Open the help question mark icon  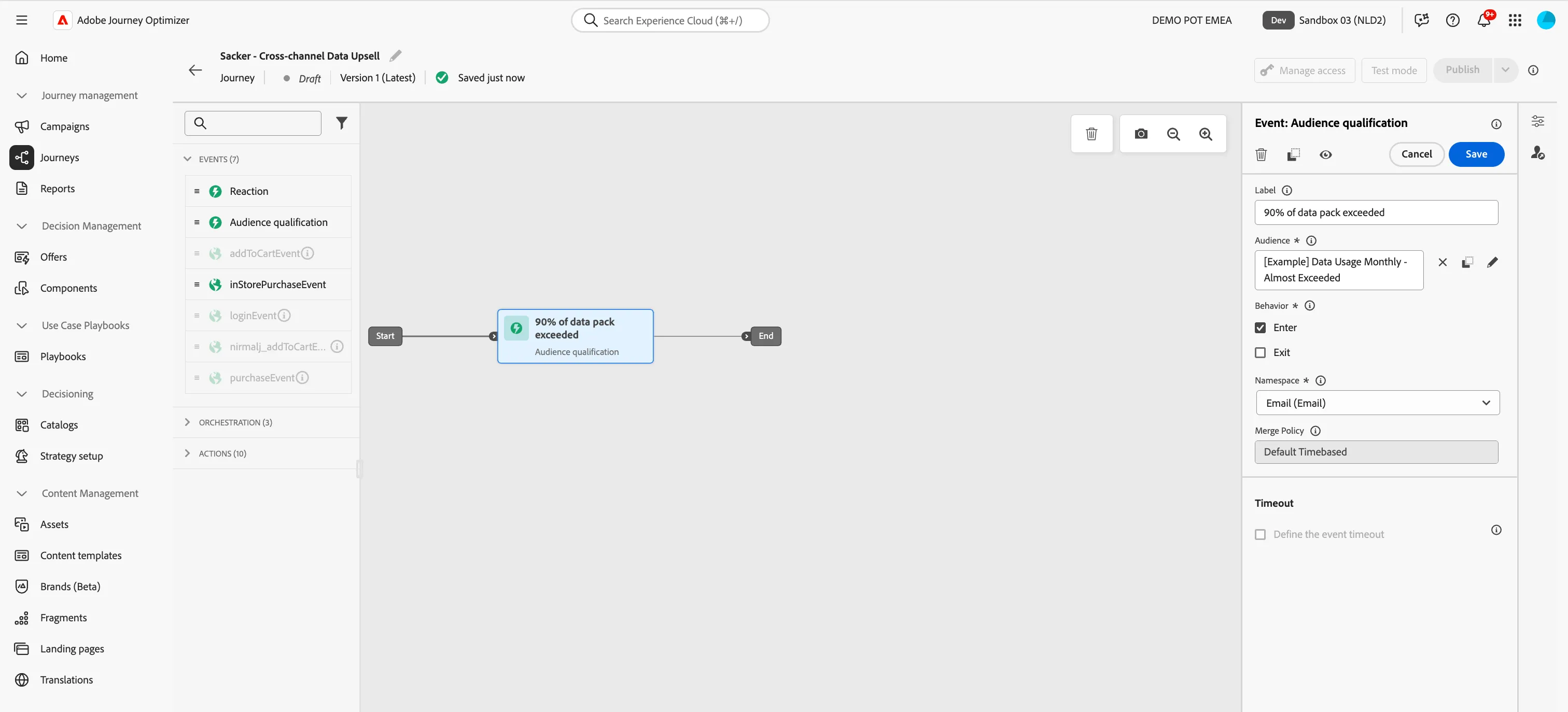[1453, 20]
